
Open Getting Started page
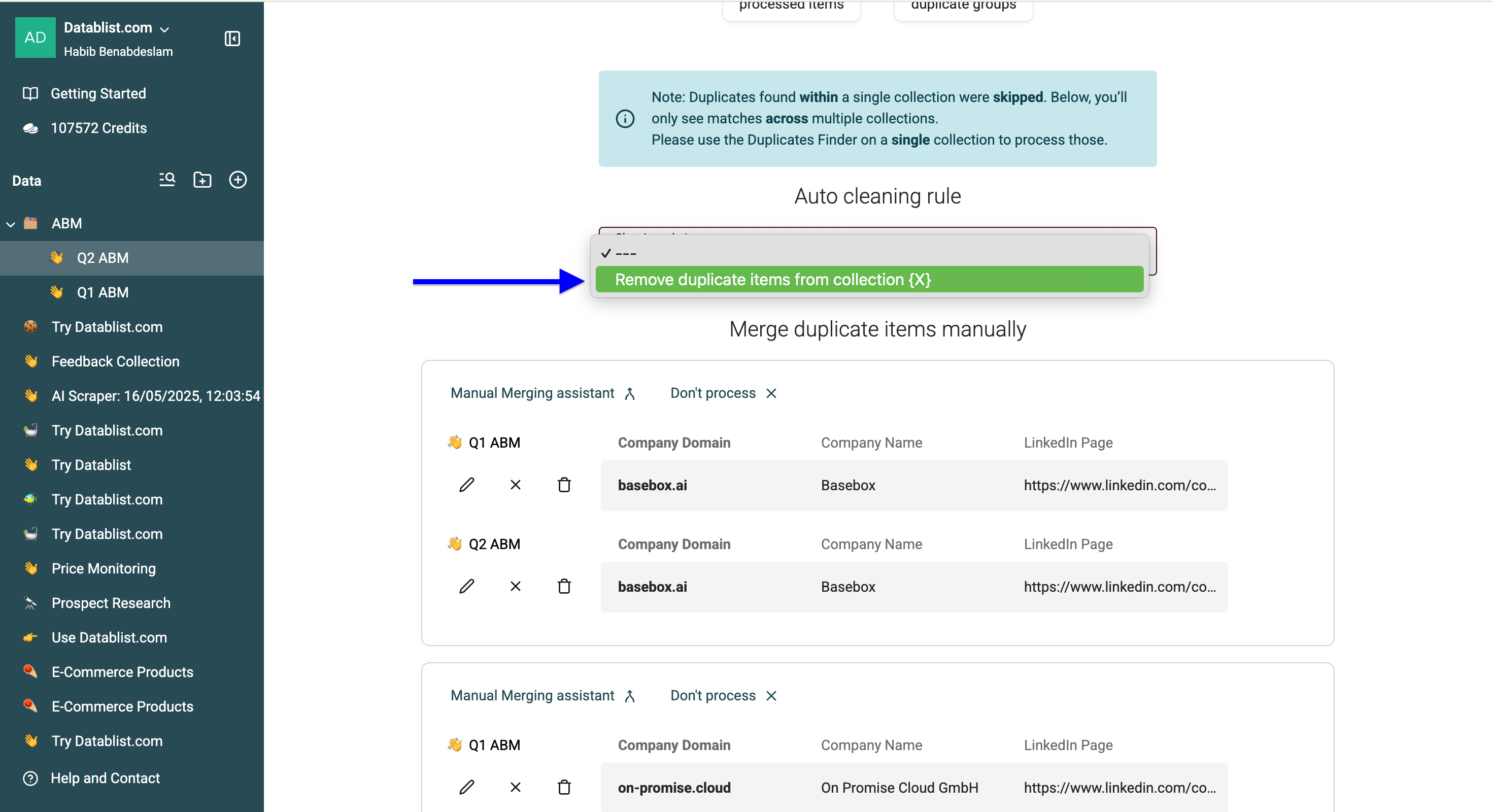tap(98, 93)
